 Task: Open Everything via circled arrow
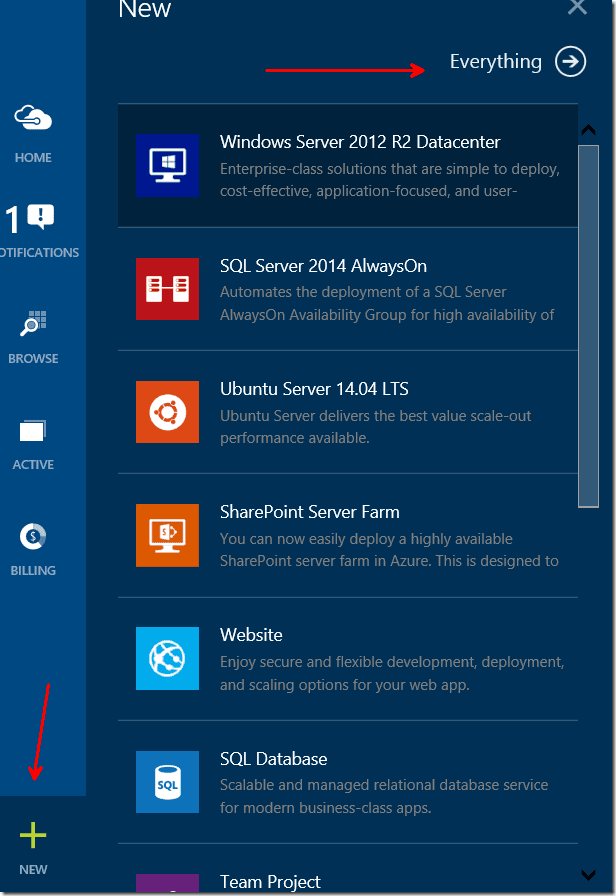[x=570, y=61]
